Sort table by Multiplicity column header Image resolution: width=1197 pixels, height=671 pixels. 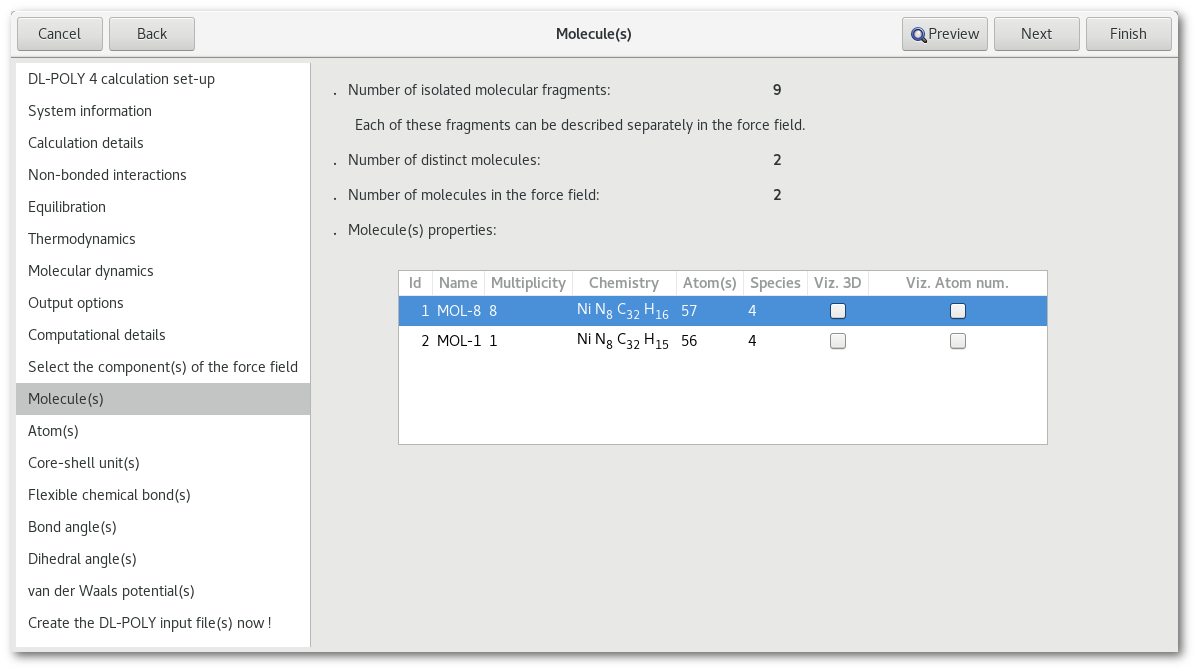click(x=528, y=283)
